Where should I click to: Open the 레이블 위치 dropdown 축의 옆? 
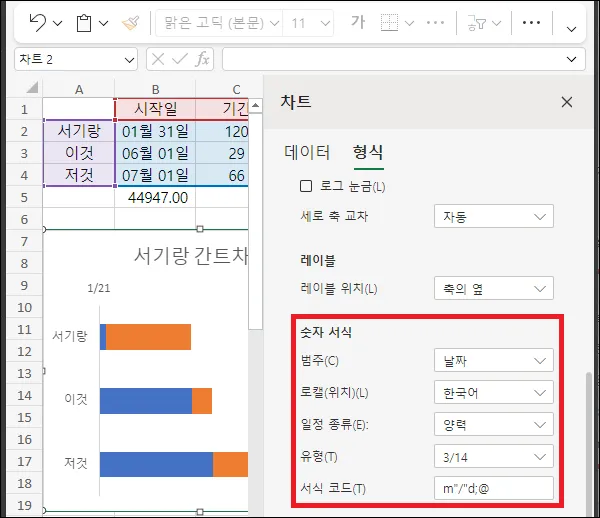tap(494, 288)
